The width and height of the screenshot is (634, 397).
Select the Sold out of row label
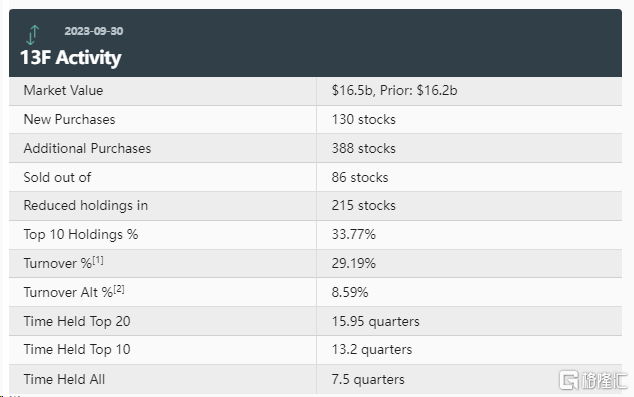57,177
